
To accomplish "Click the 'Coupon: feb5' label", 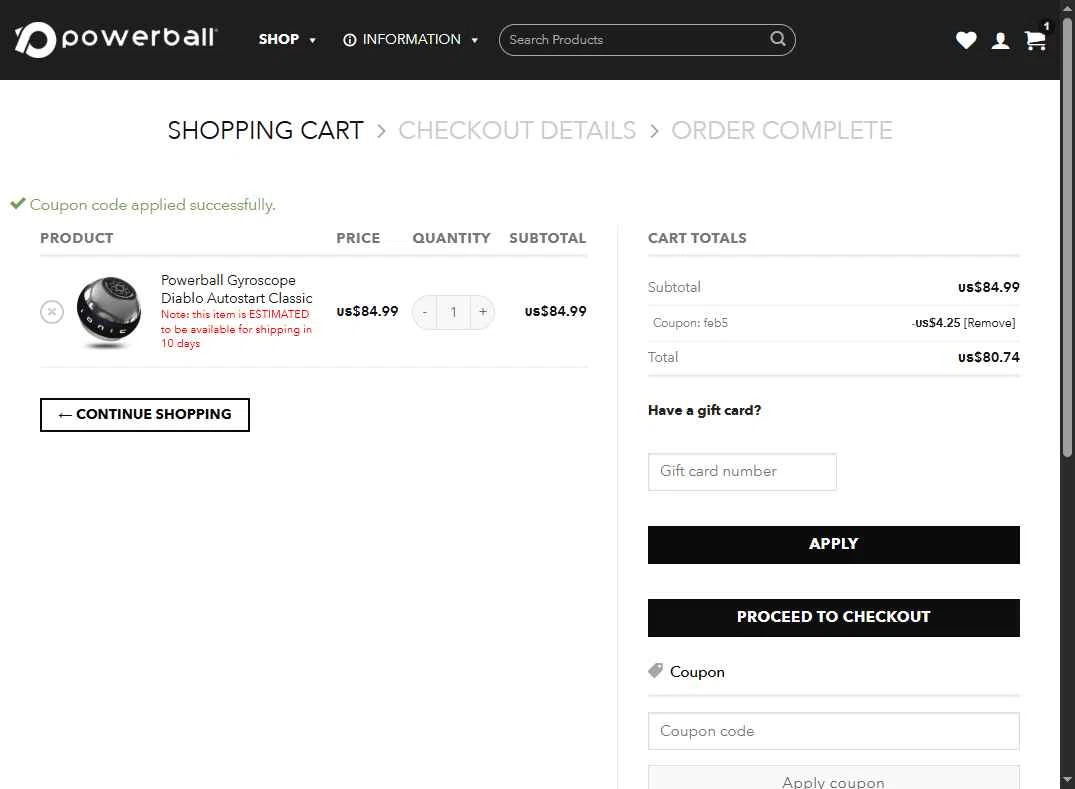I will [690, 323].
